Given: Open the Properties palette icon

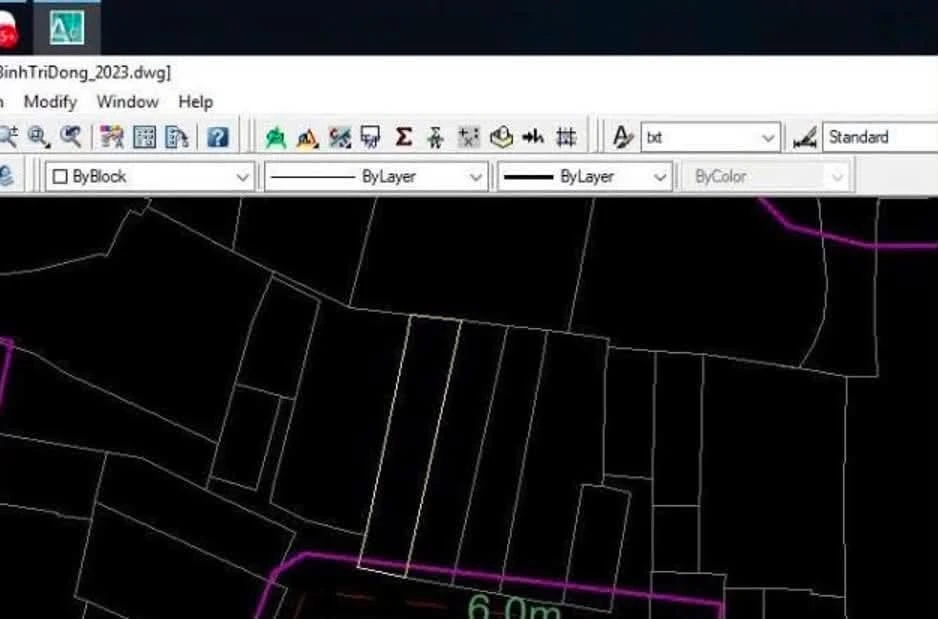Looking at the screenshot, I should click(112, 137).
